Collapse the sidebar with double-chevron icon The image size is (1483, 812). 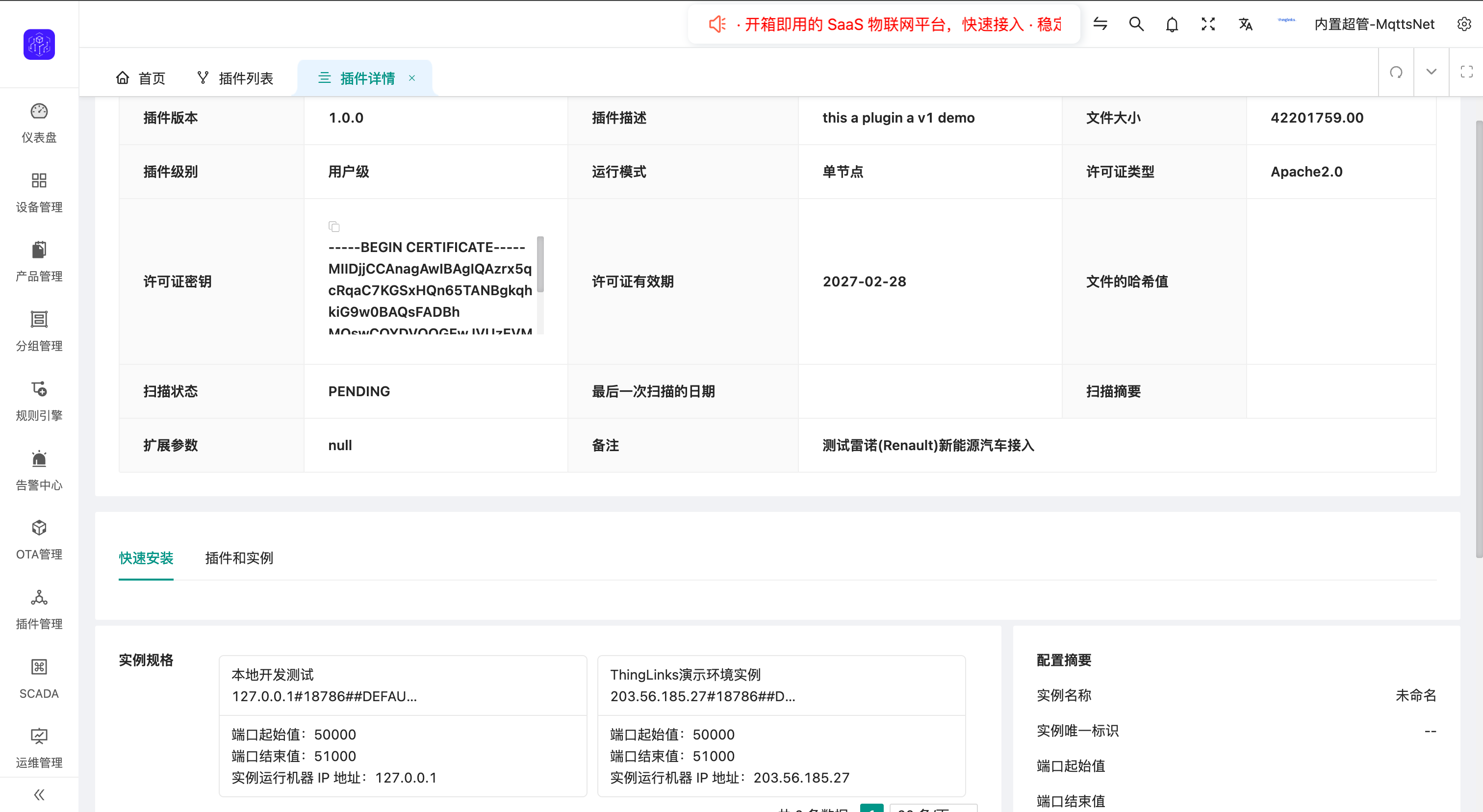(x=39, y=795)
